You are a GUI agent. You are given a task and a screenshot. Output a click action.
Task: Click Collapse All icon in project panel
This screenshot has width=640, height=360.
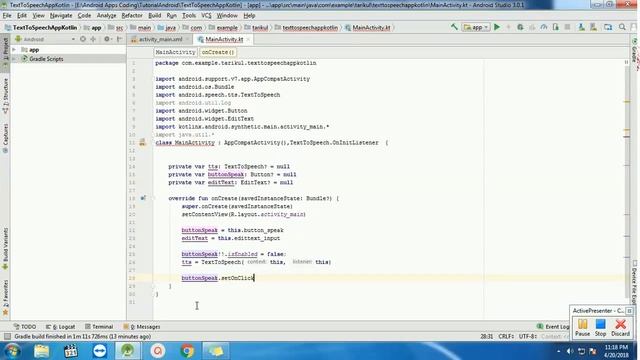(93, 39)
